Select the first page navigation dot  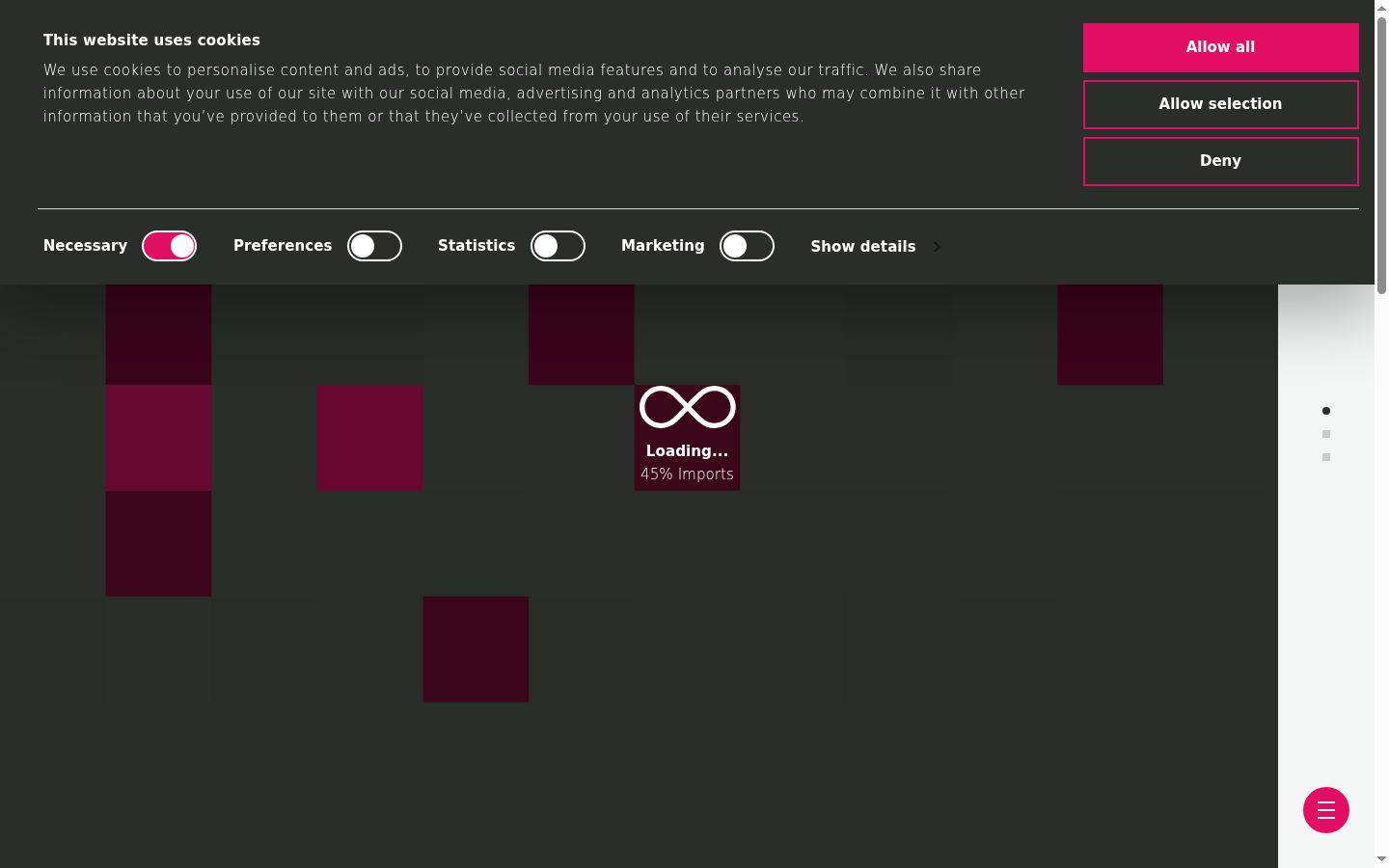point(1326,411)
